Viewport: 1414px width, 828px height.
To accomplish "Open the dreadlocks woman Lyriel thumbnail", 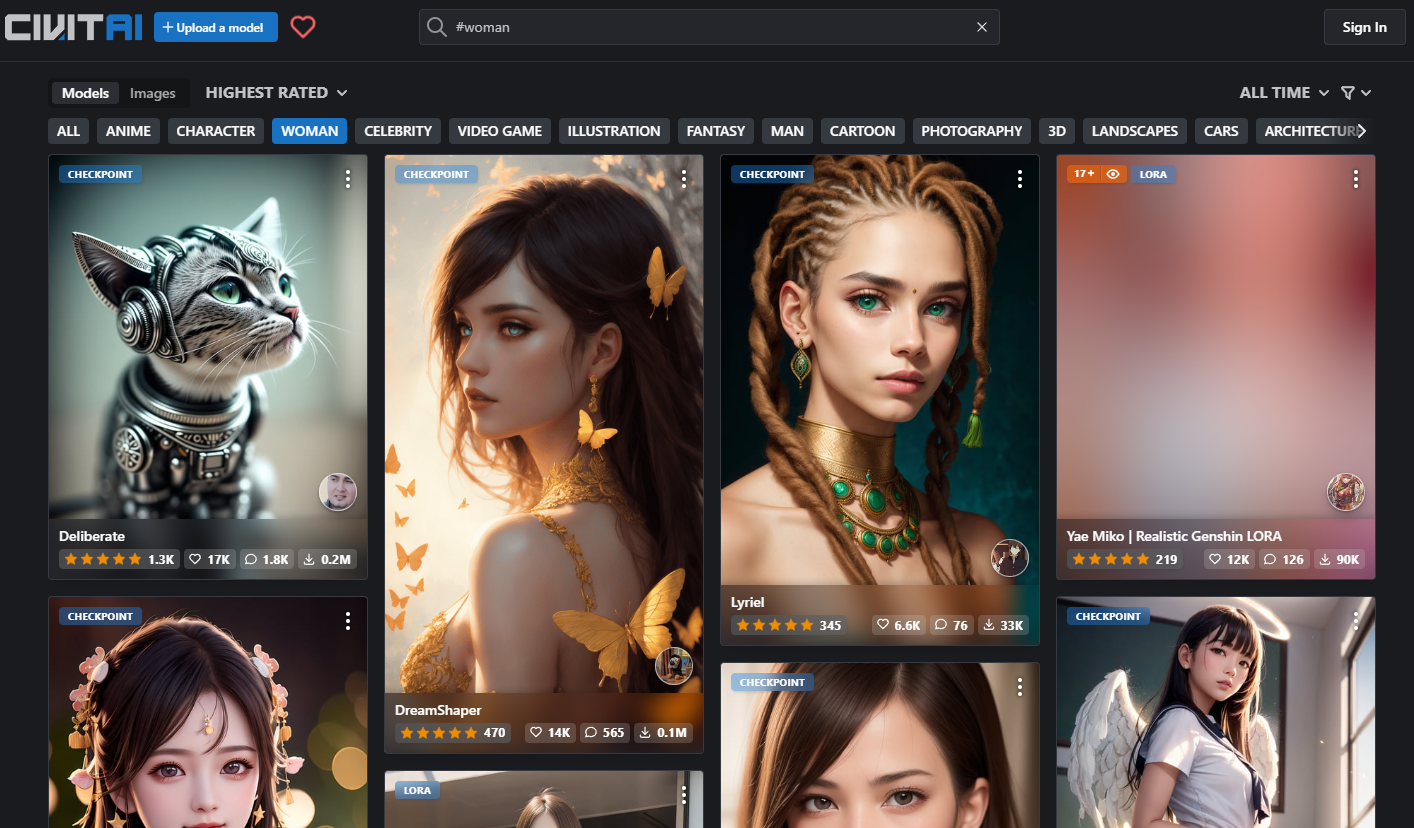I will click(x=880, y=370).
